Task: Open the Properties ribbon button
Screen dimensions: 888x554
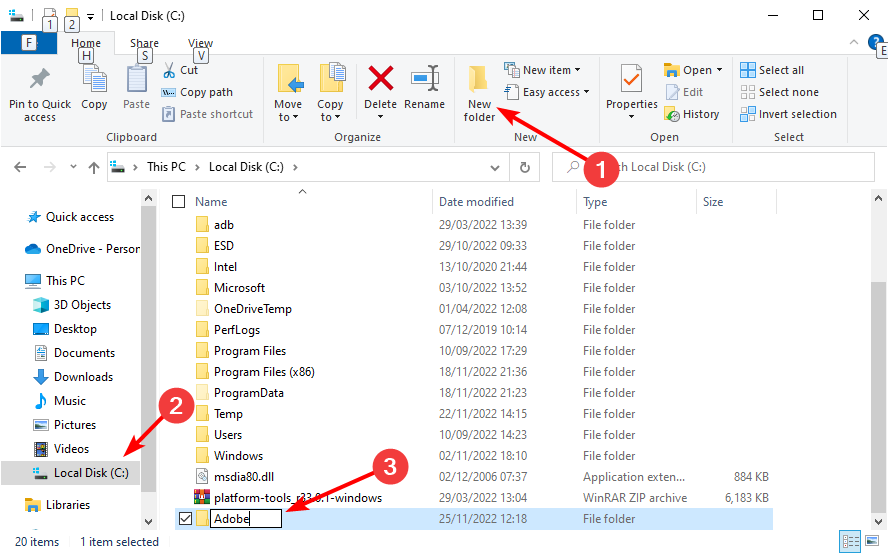Action: (631, 92)
